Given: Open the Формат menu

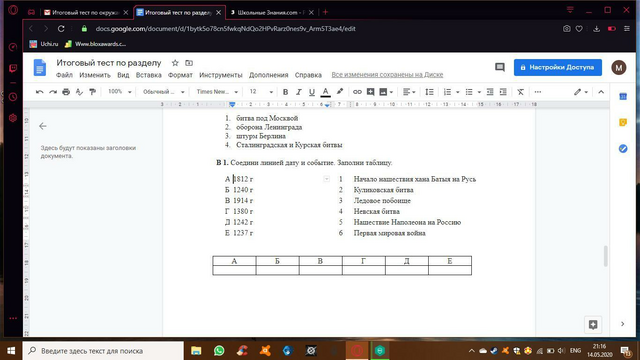Looking at the screenshot, I should 180,75.
